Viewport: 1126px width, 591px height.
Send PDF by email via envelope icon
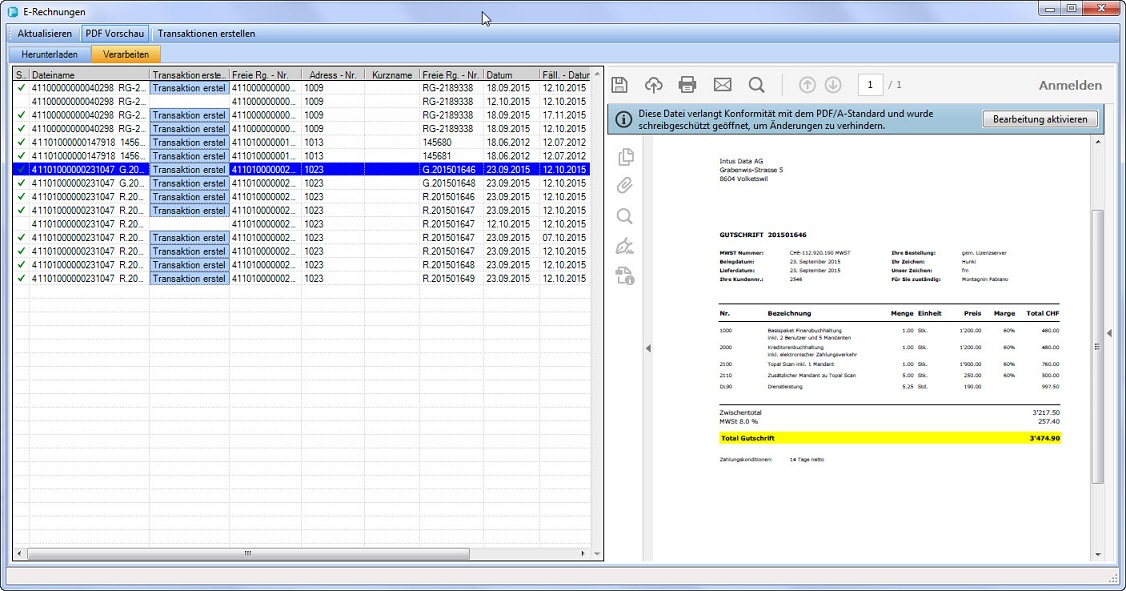[722, 85]
